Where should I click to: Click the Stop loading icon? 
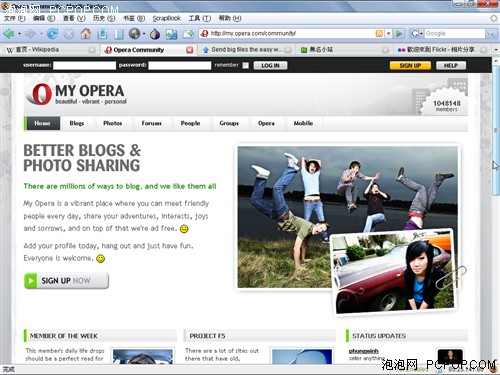click(x=69, y=34)
